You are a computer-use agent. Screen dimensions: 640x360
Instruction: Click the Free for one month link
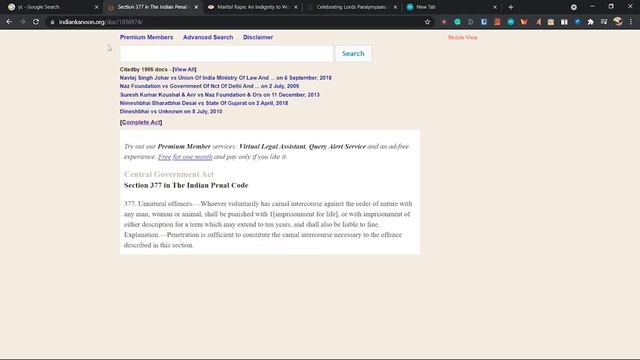[185, 157]
